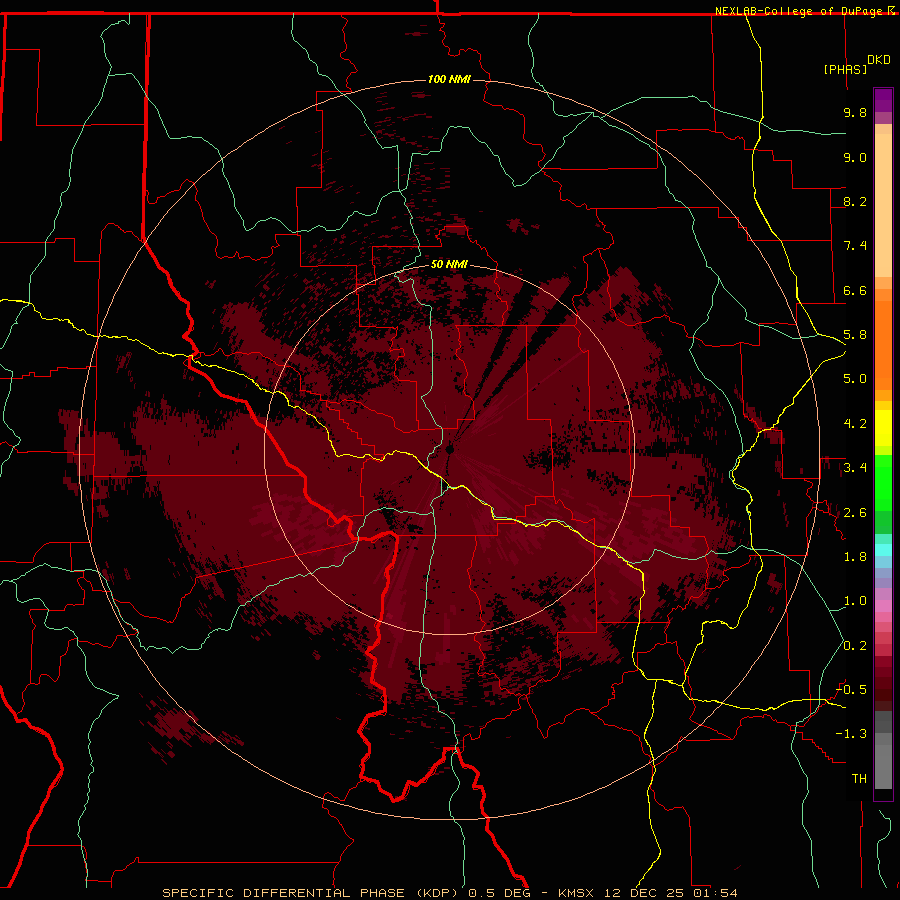Click the -1.3 value on the color scale
900x900 pixels.
click(x=851, y=734)
